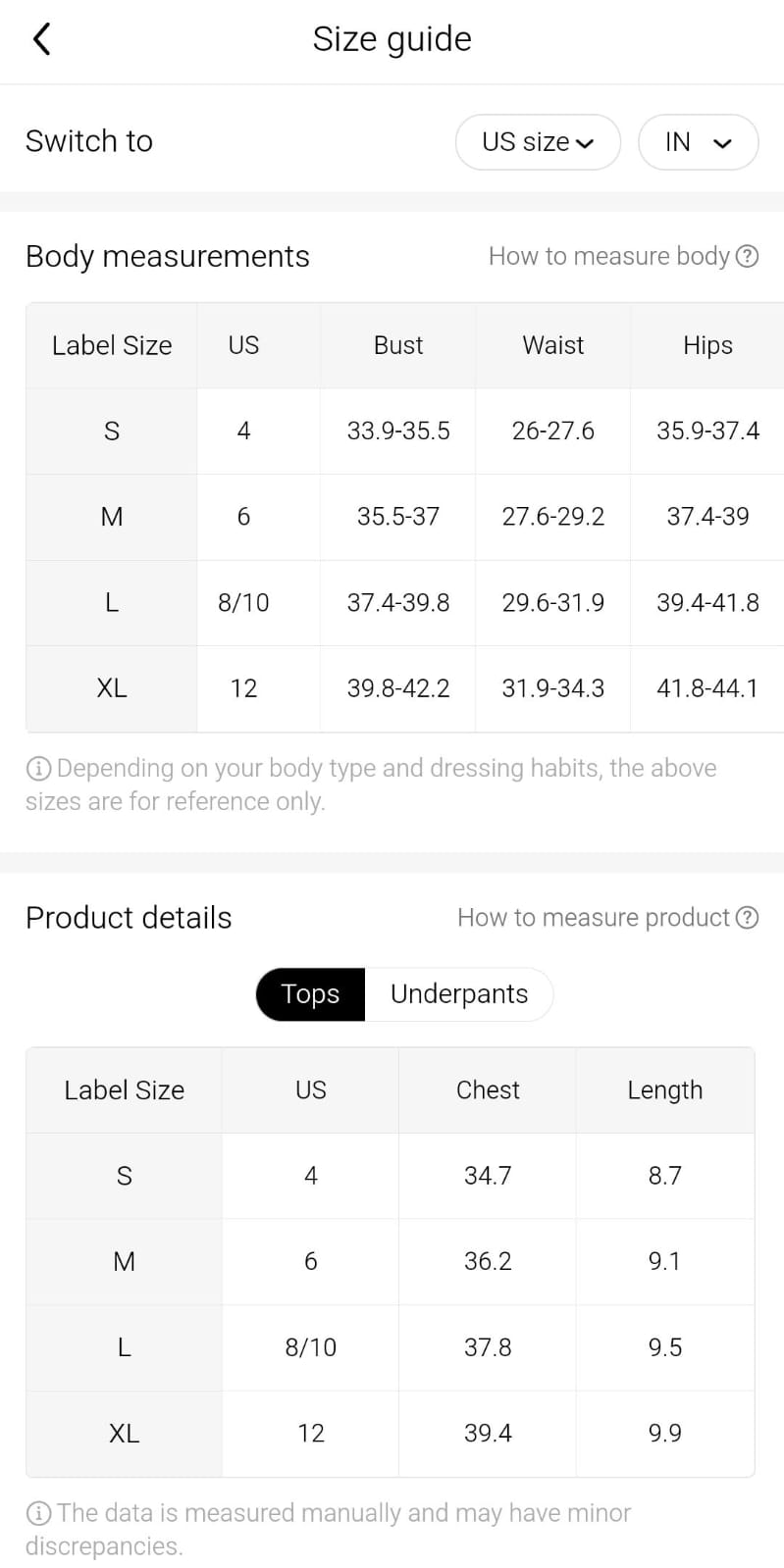Screen dimensions: 784x1568
Task: Click the Hips column header
Action: [x=707, y=345]
